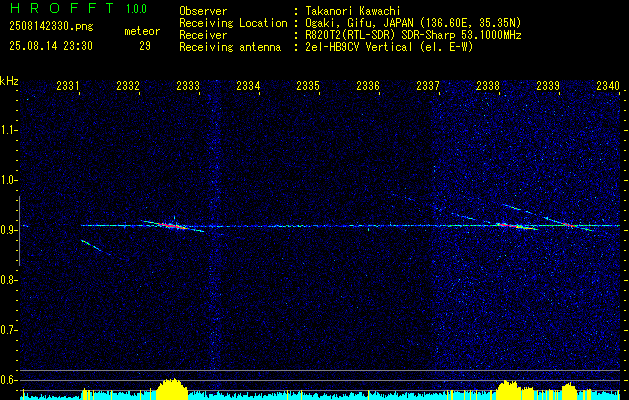
Task: Select the observer name Takanori Kawachi
Action: click(x=353, y=11)
